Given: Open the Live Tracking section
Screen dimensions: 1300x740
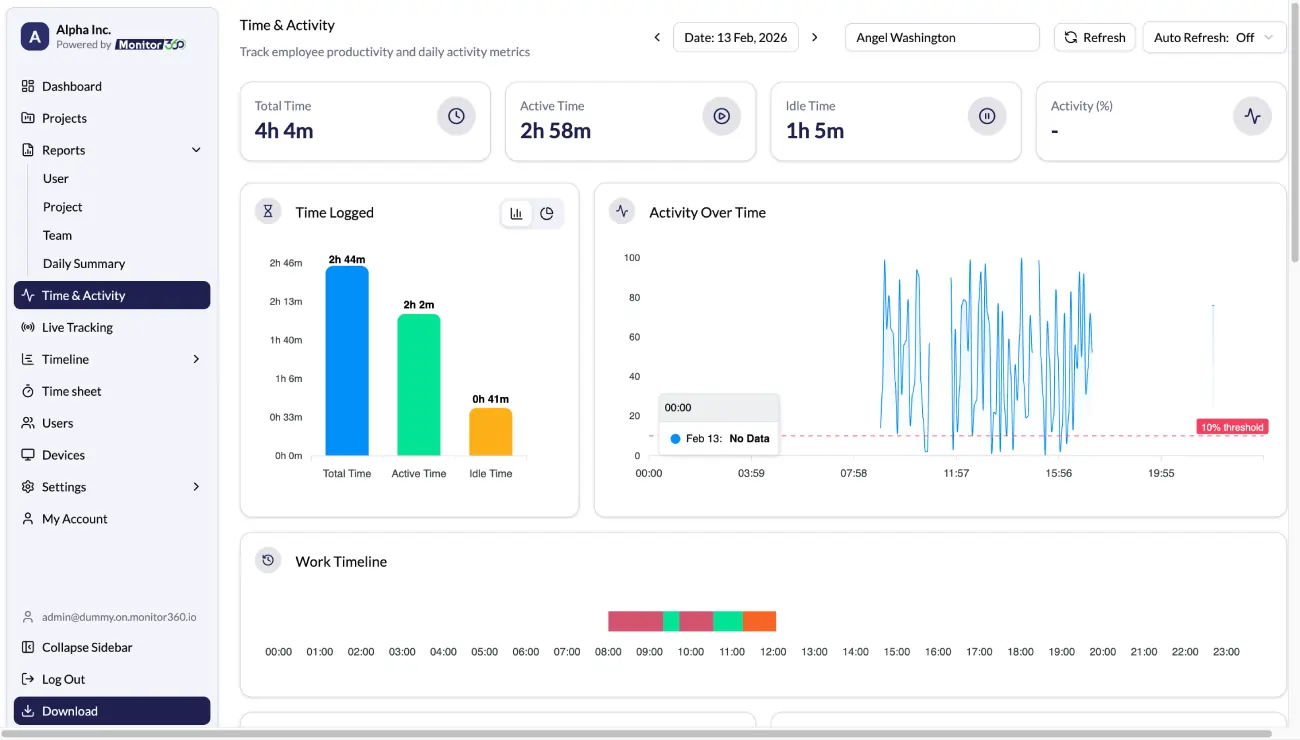Looking at the screenshot, I should tap(76, 327).
